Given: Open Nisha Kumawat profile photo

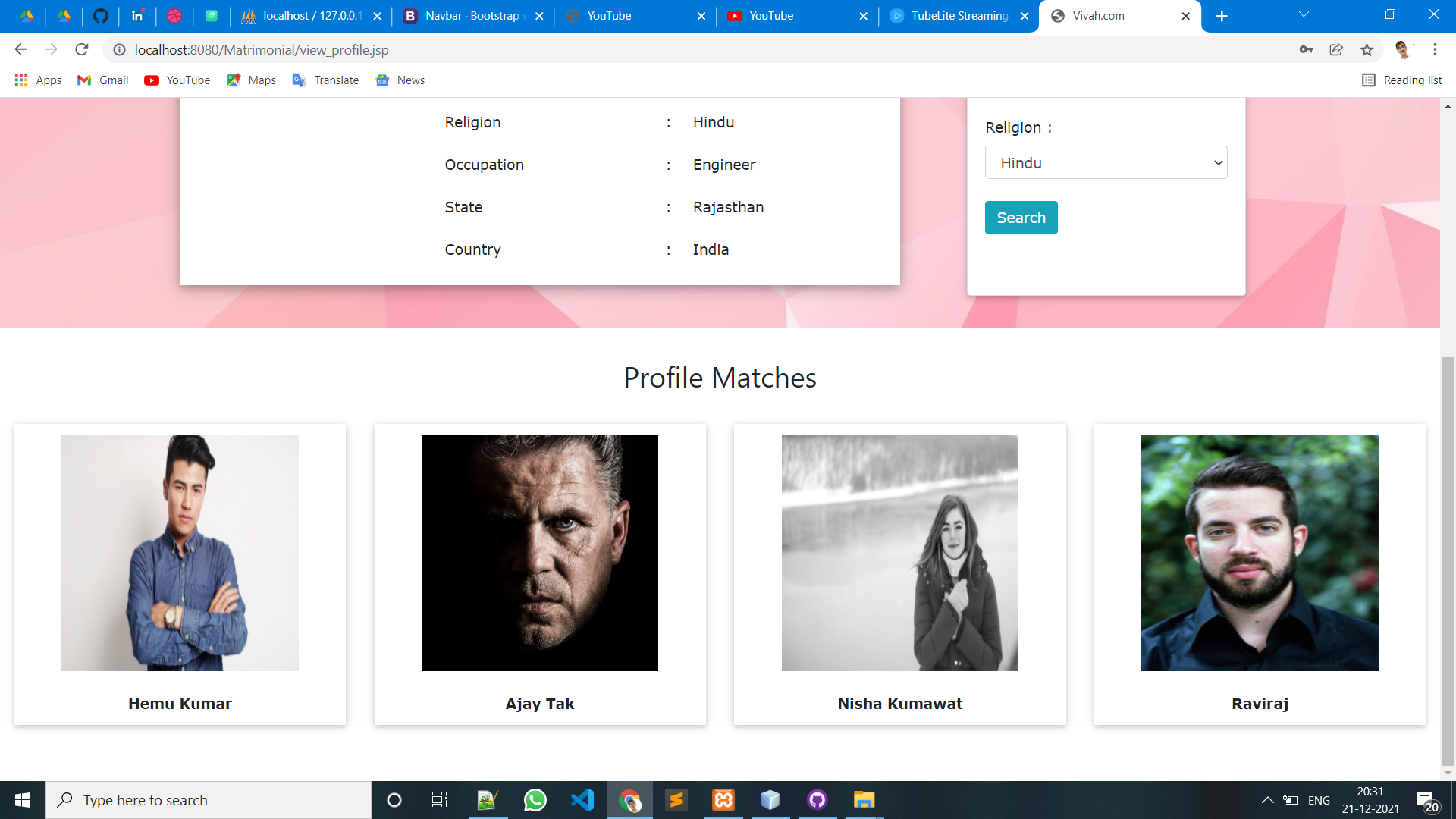Looking at the screenshot, I should click(x=899, y=553).
